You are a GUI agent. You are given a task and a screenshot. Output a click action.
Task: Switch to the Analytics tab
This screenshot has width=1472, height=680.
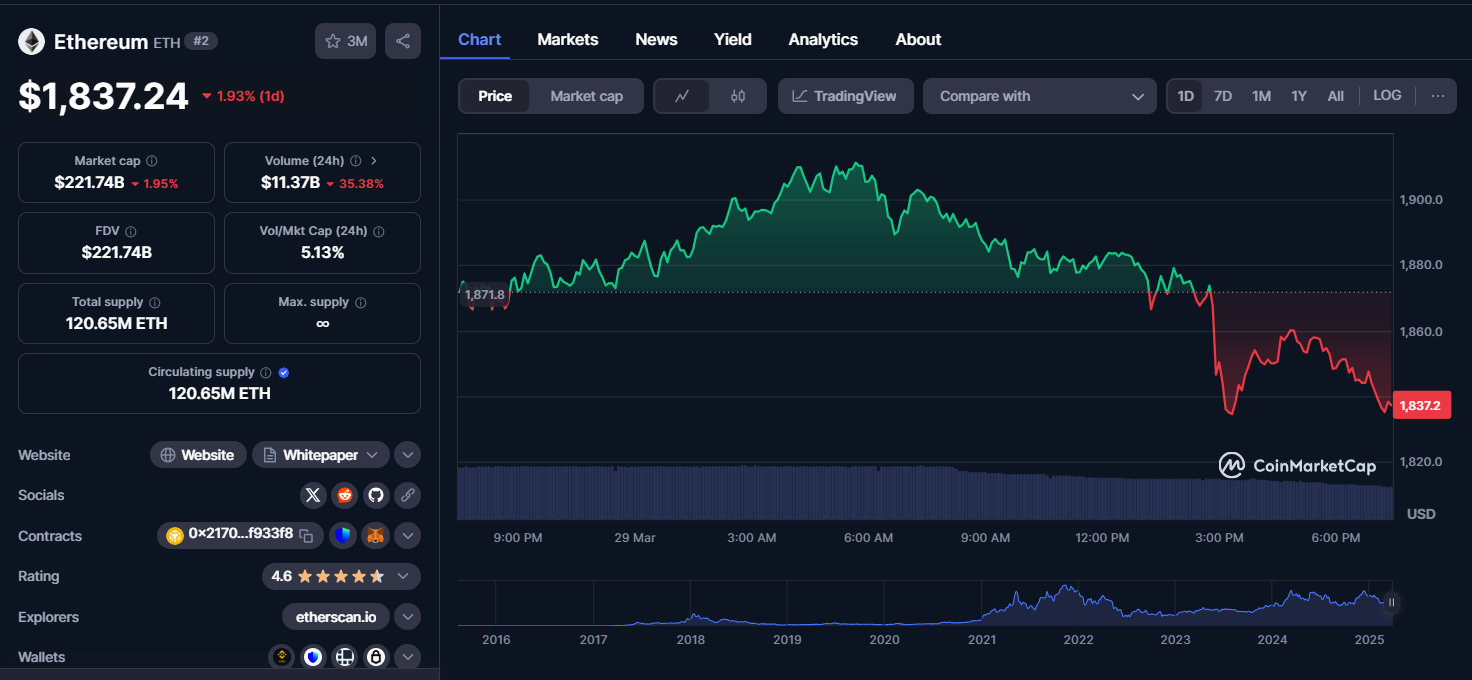coord(823,40)
